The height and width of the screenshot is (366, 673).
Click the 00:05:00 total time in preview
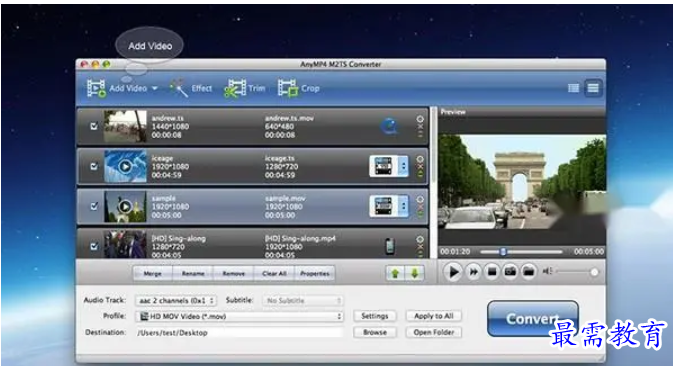(x=588, y=251)
